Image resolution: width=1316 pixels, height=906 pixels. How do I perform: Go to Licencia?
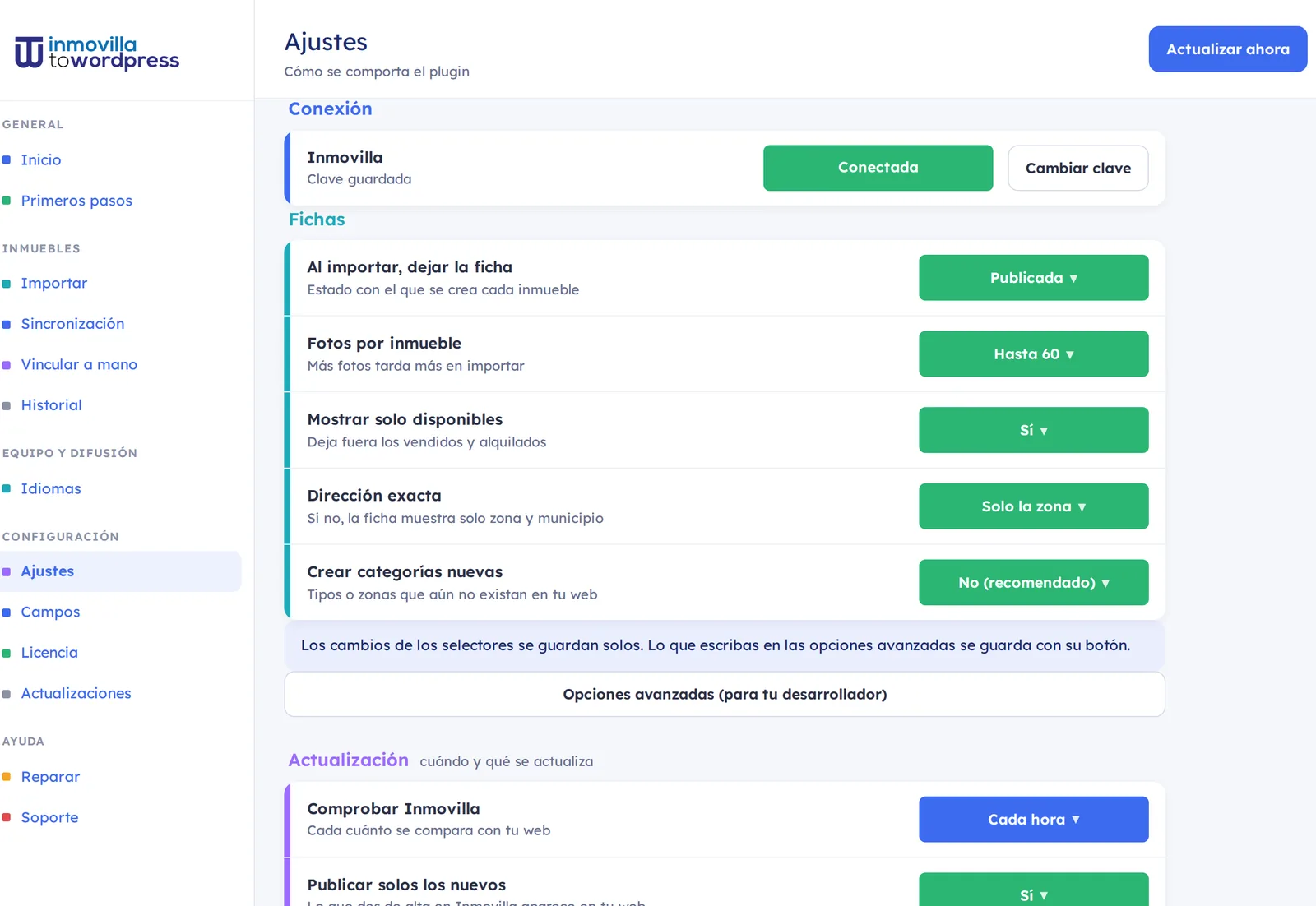coord(49,653)
